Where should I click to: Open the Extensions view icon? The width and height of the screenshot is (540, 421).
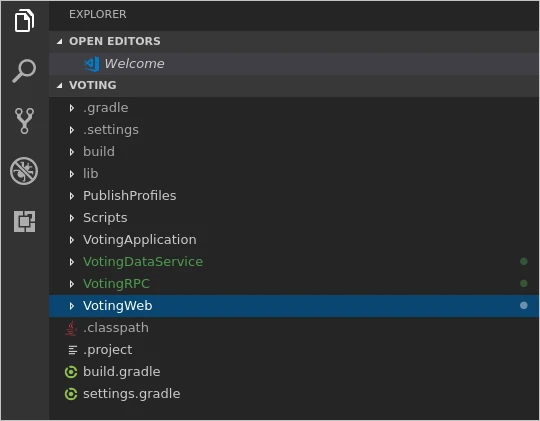point(24,221)
